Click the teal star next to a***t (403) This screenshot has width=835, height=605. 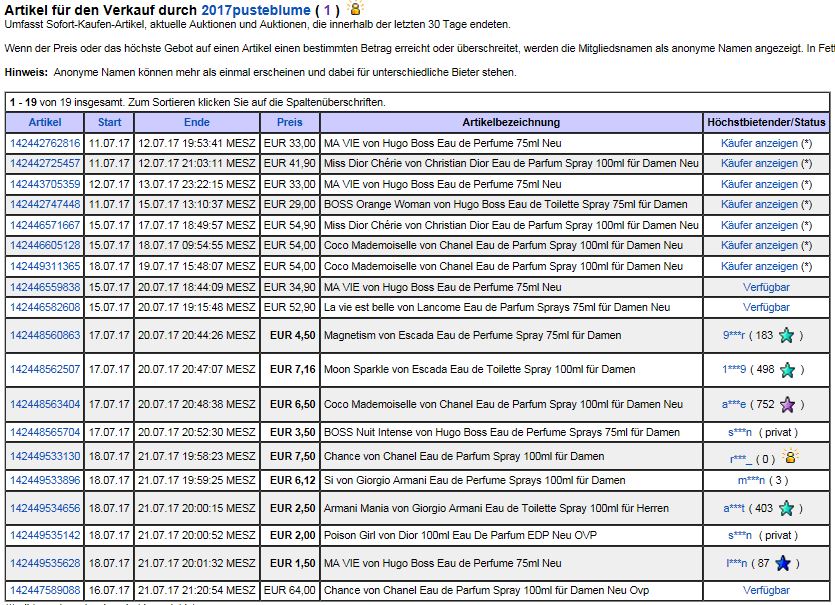786,509
